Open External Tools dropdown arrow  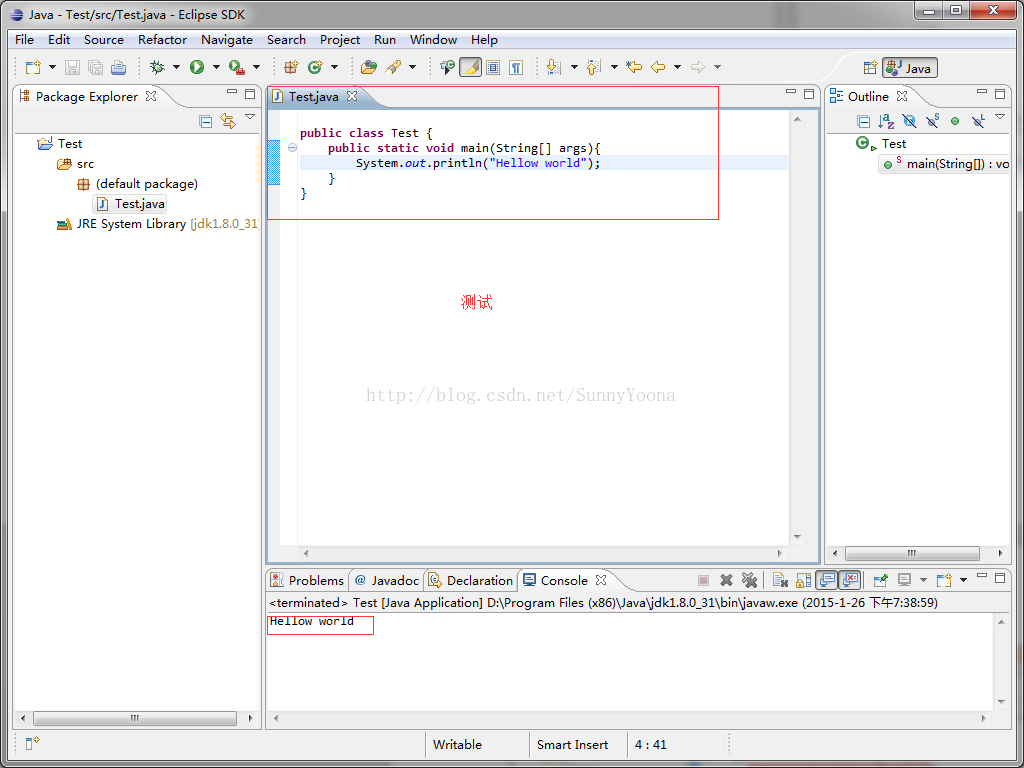[x=256, y=67]
